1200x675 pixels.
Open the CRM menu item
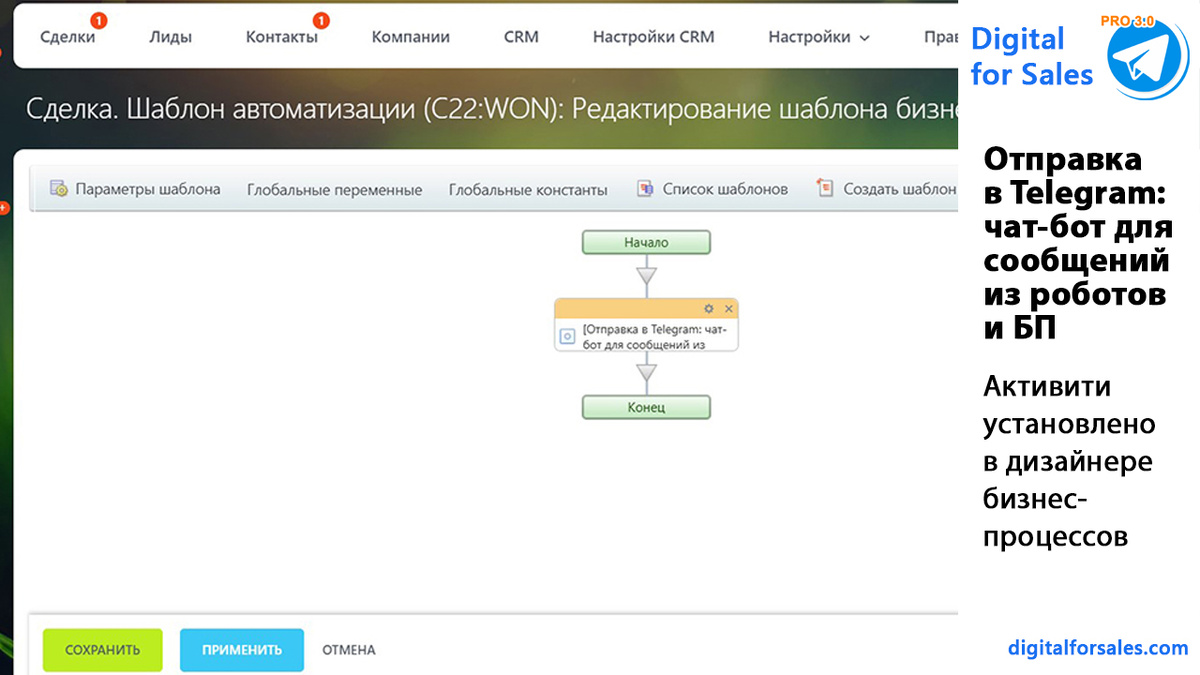pyautogui.click(x=521, y=37)
